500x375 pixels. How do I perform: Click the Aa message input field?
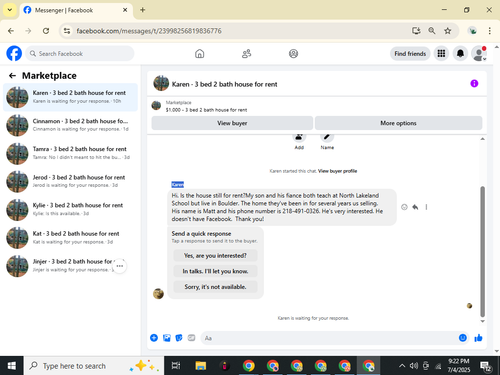328,338
